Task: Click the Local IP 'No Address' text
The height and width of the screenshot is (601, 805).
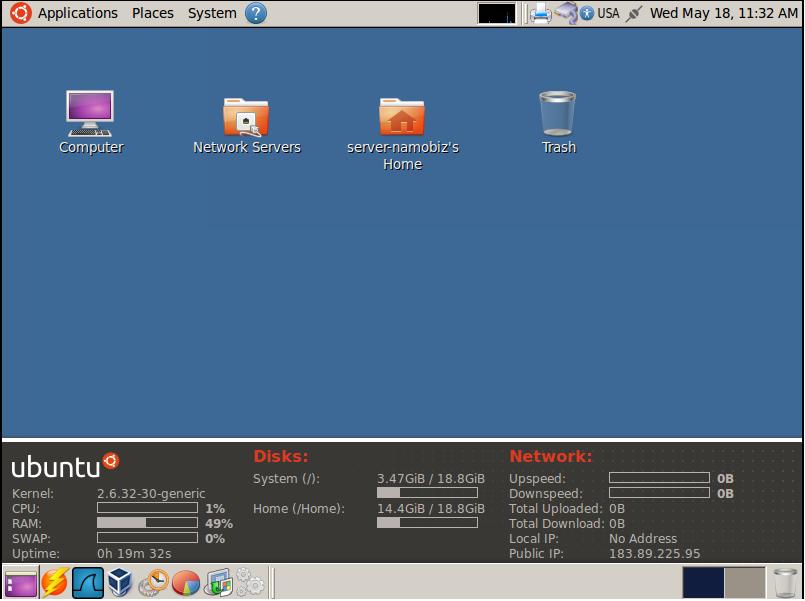Action: [643, 539]
